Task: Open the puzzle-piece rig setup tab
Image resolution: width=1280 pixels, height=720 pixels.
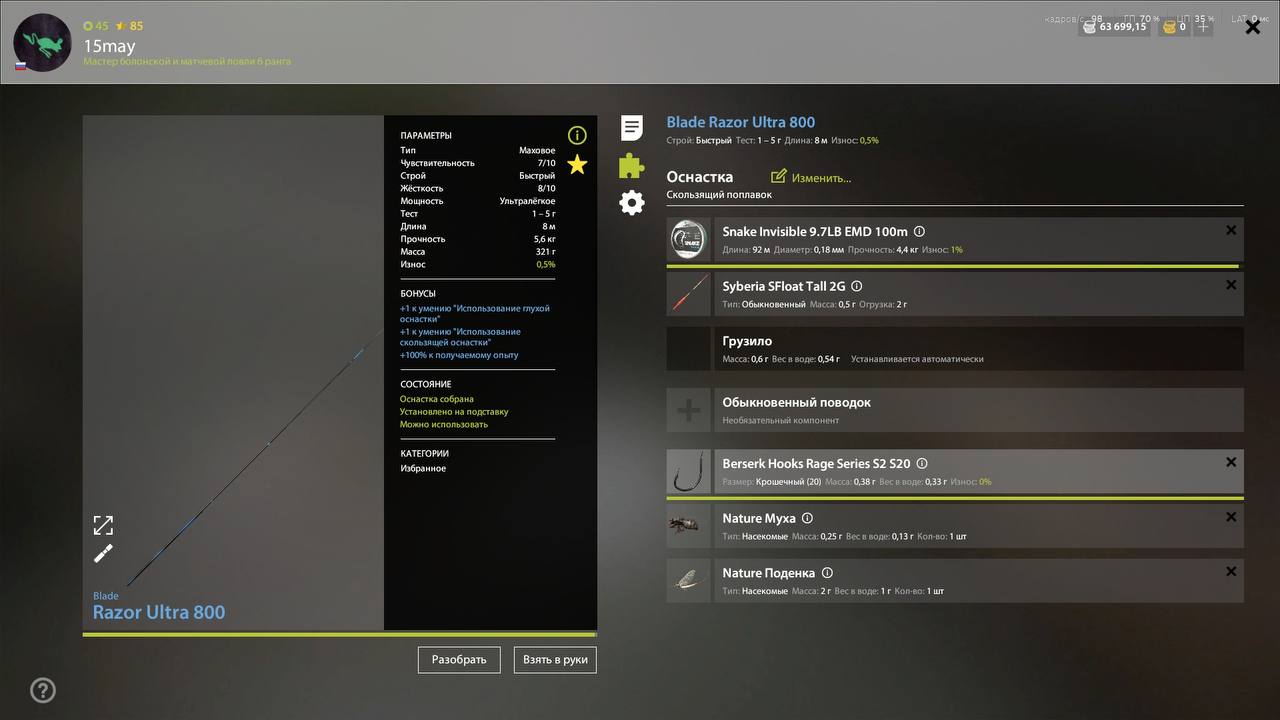Action: tap(632, 165)
